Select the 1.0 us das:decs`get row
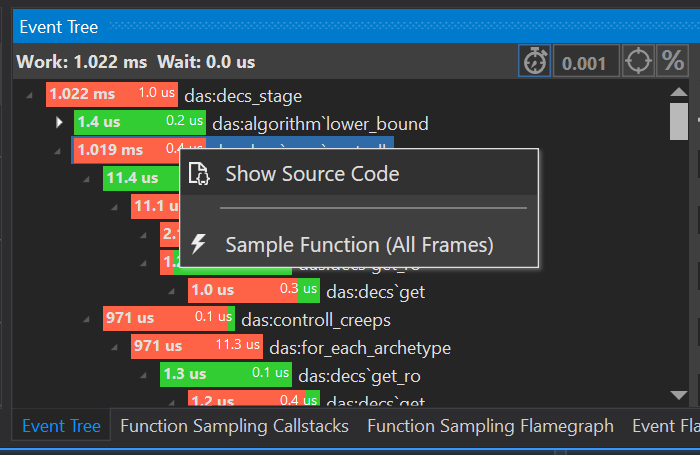 [x=307, y=291]
